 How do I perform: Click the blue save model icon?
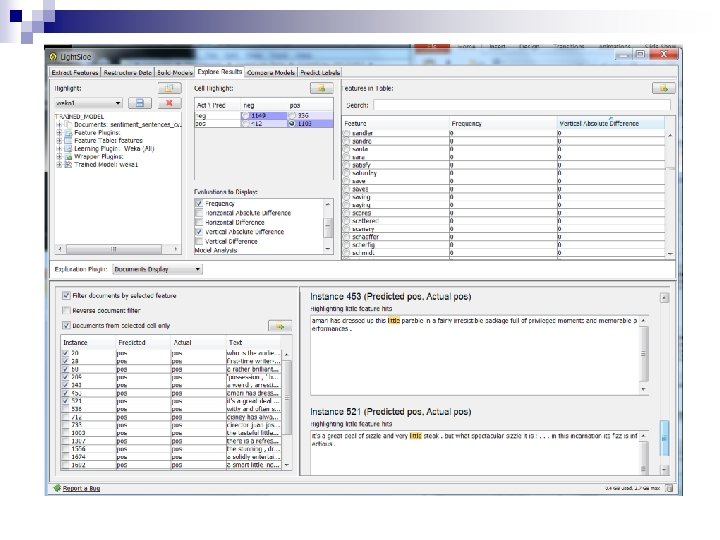coord(140,103)
